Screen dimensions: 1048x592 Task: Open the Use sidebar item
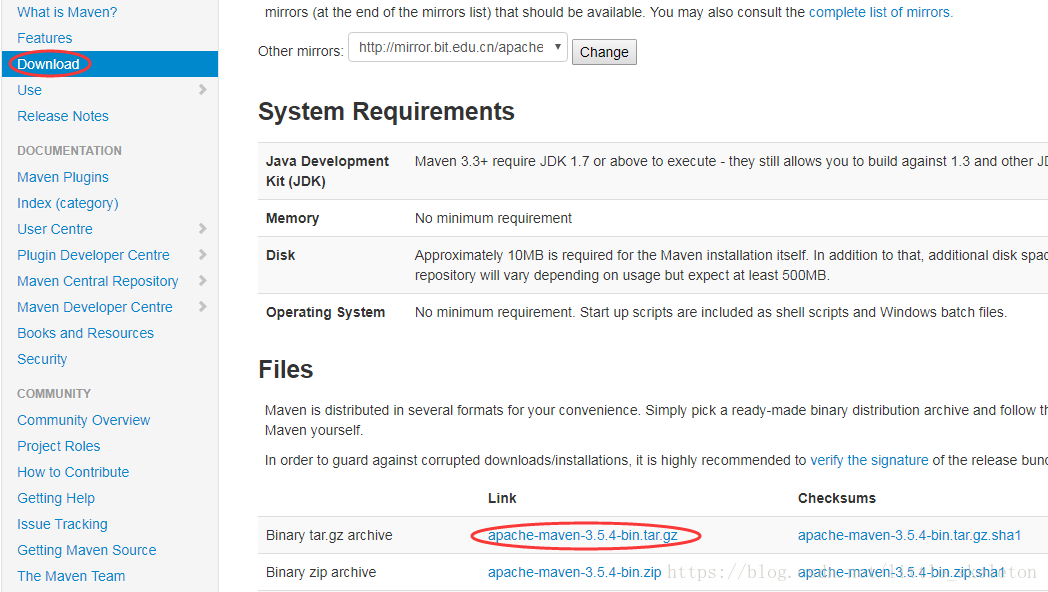pyautogui.click(x=29, y=90)
